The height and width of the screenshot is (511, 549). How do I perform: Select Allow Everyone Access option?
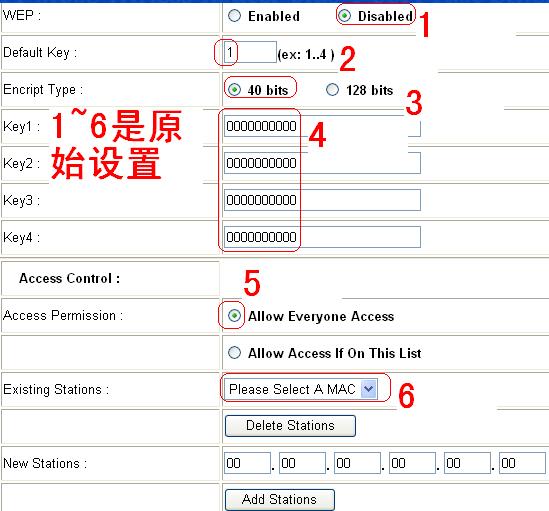click(x=234, y=316)
